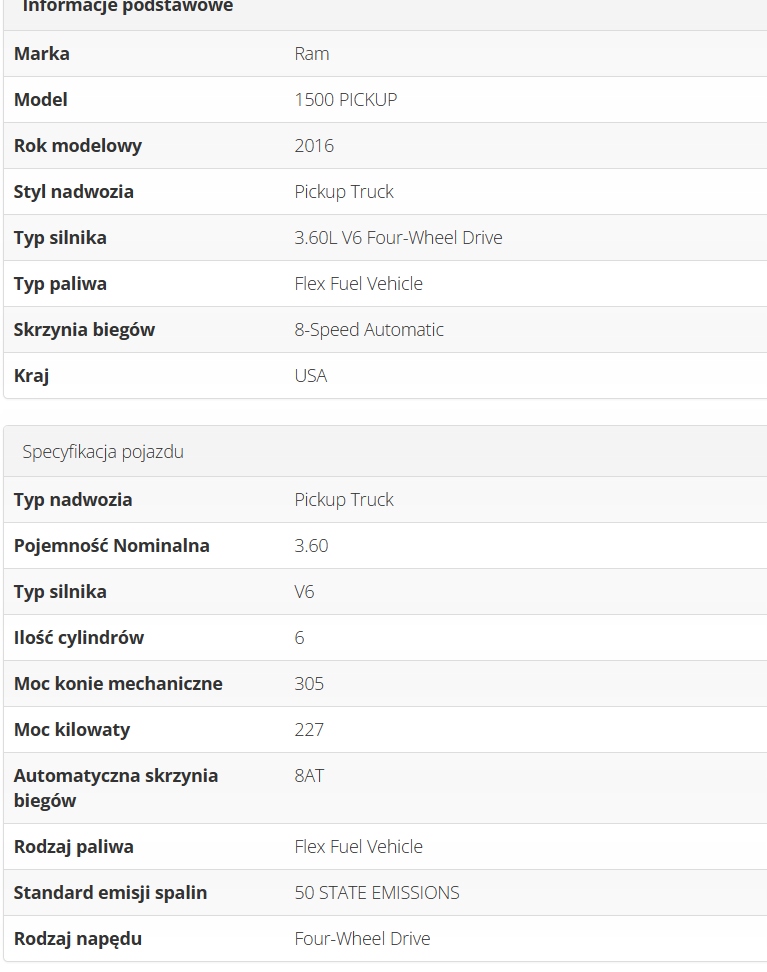The width and height of the screenshot is (767, 972).
Task: Select the "50 STATE EMISSIONS" value
Action: click(377, 893)
